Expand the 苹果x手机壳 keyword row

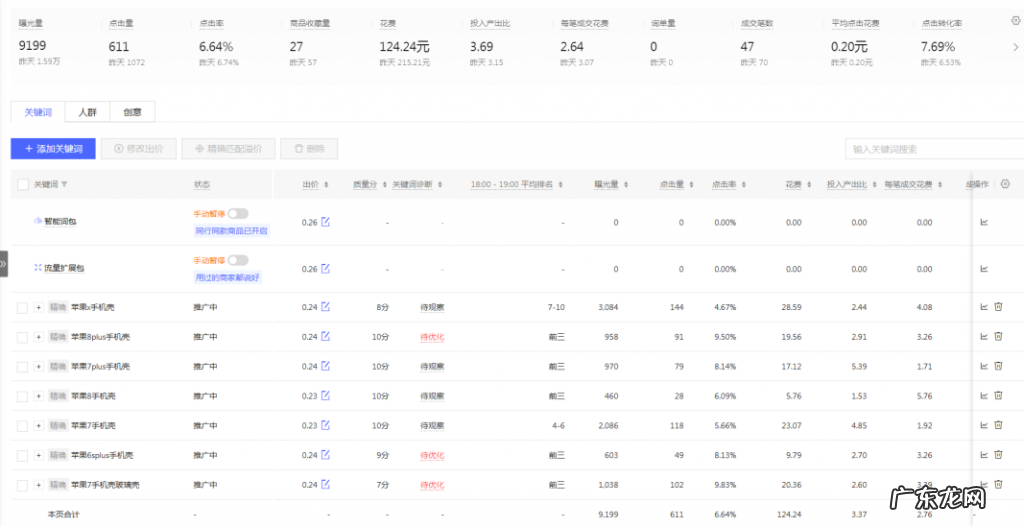39,307
